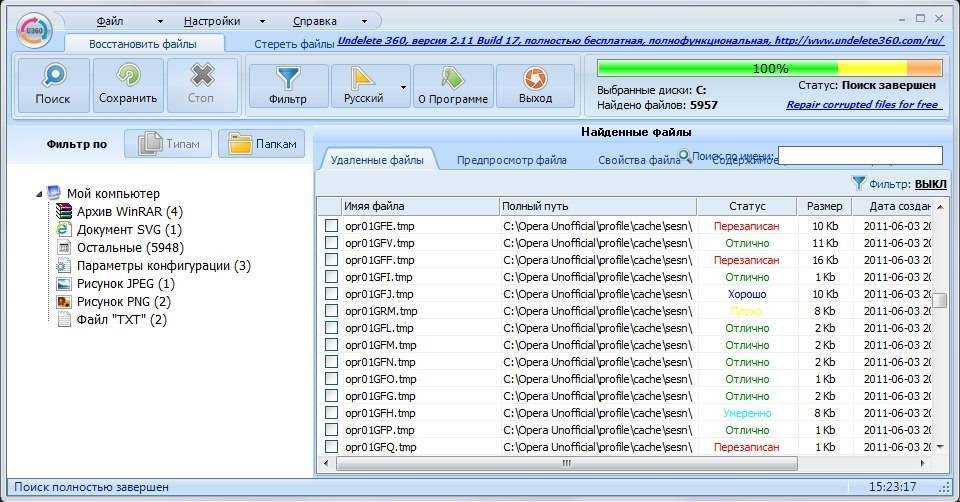Select the opr01GFO.tmp file name
Image resolution: width=960 pixels, height=502 pixels.
tap(380, 379)
